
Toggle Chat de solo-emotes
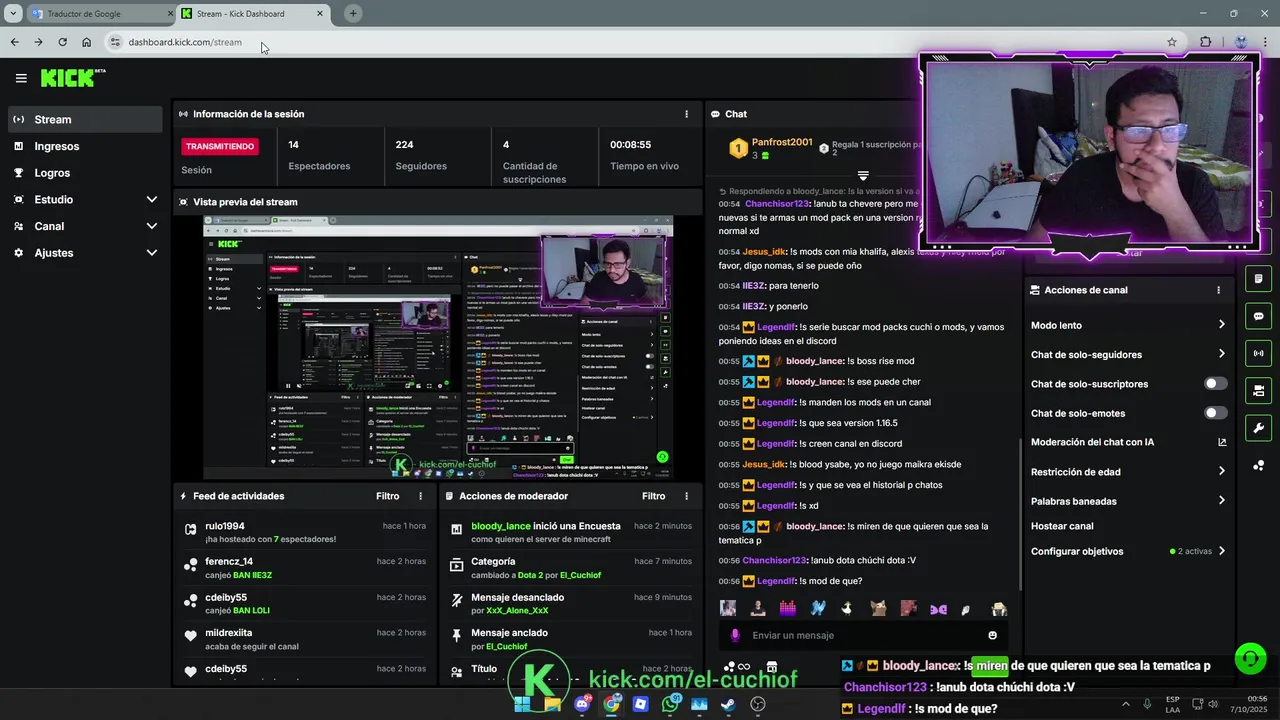point(1215,413)
